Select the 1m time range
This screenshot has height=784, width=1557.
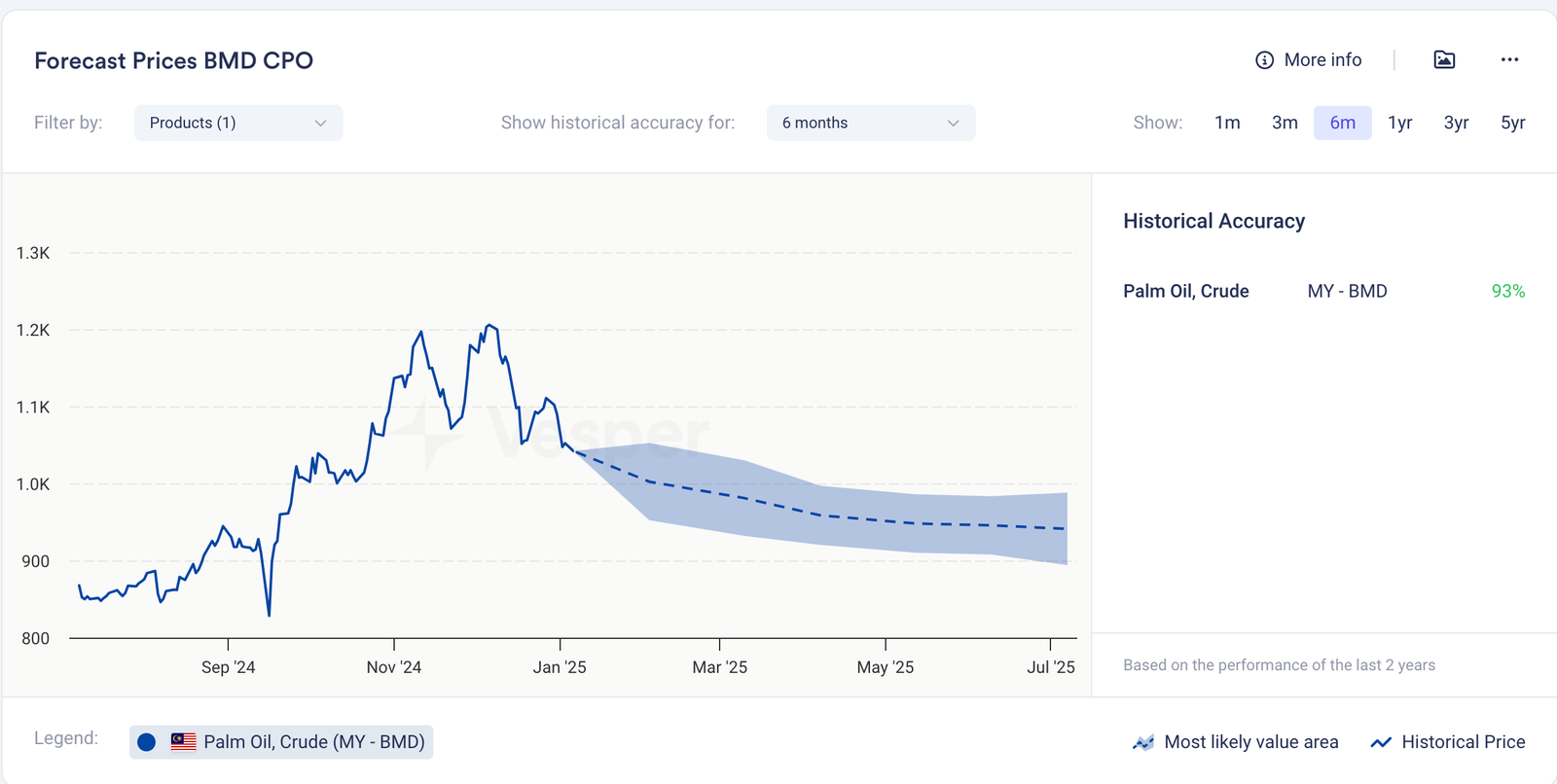pyautogui.click(x=1227, y=123)
